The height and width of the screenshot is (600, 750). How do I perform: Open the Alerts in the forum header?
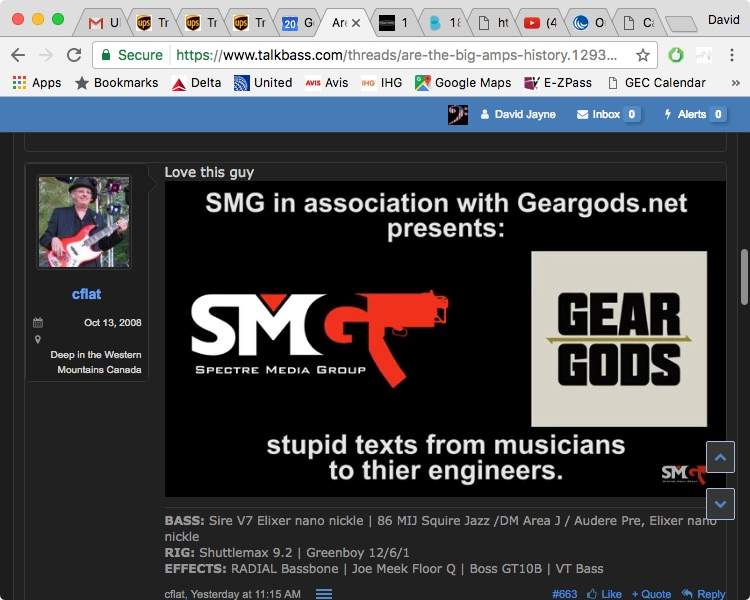pyautogui.click(x=693, y=114)
